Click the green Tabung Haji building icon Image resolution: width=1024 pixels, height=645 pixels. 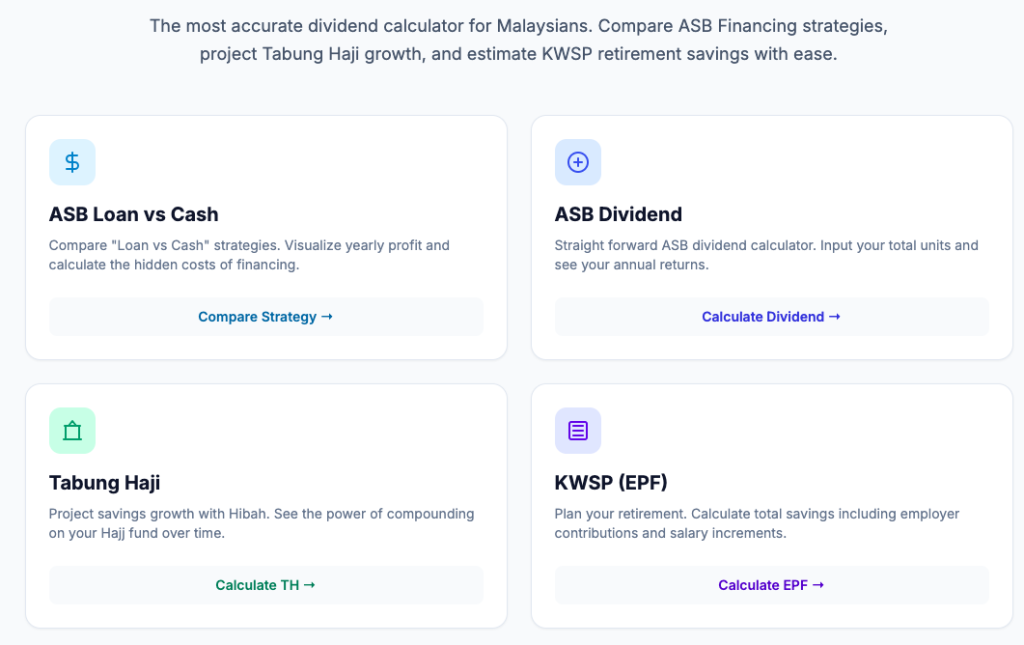click(72, 431)
